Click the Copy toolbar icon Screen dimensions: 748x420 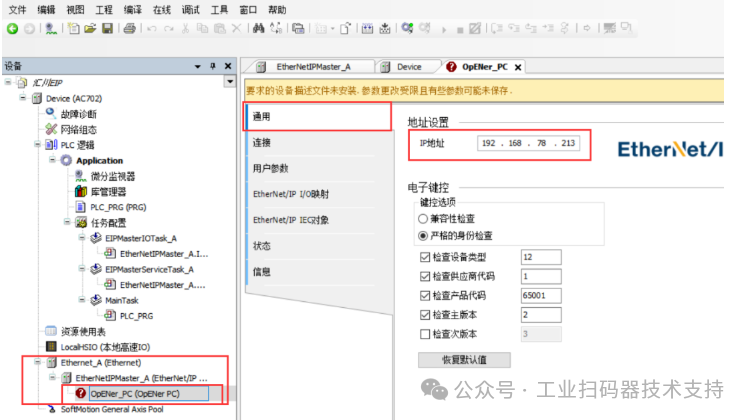coord(203,29)
